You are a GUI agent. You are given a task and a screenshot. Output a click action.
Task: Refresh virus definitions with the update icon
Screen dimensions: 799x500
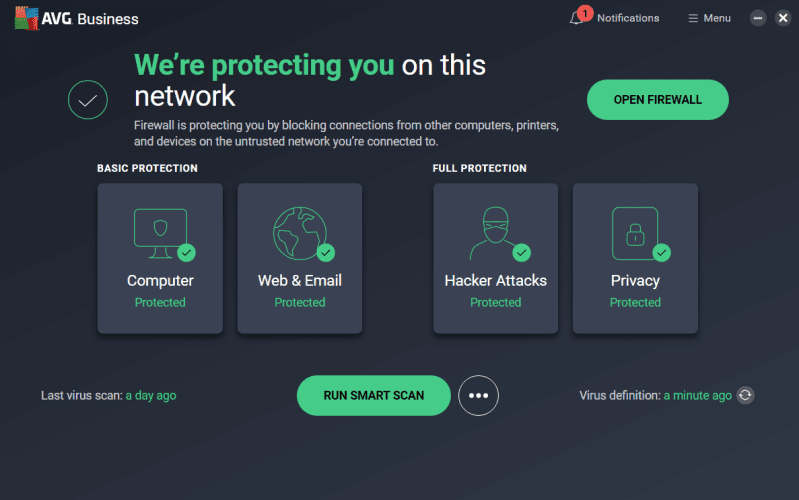point(745,395)
